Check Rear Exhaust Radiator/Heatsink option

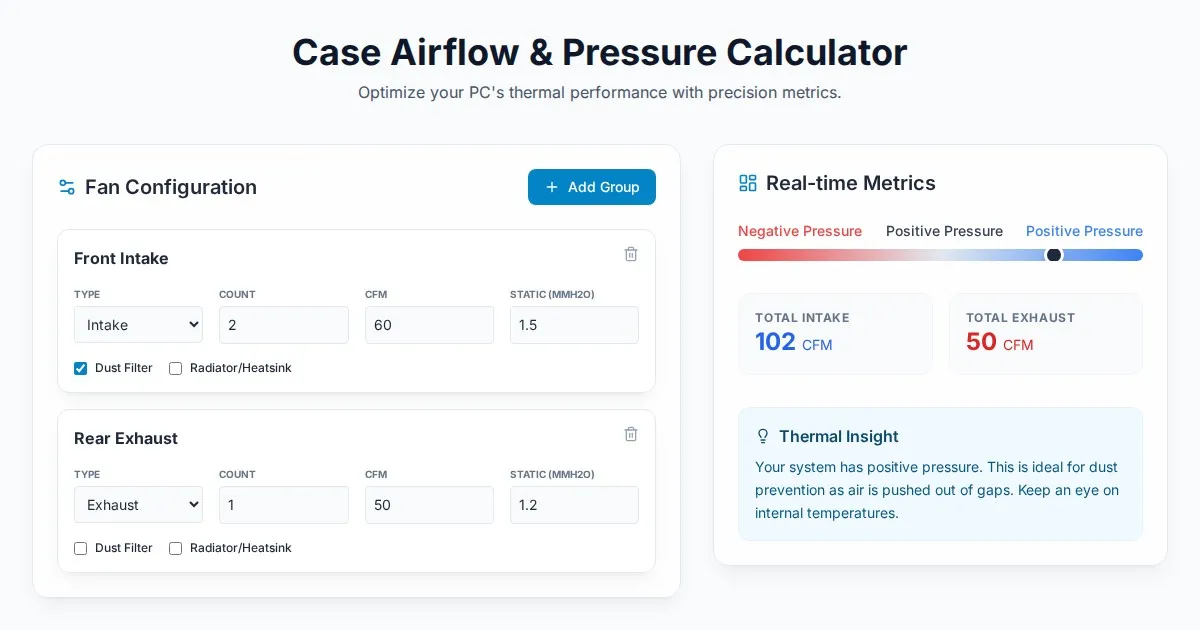click(x=176, y=548)
